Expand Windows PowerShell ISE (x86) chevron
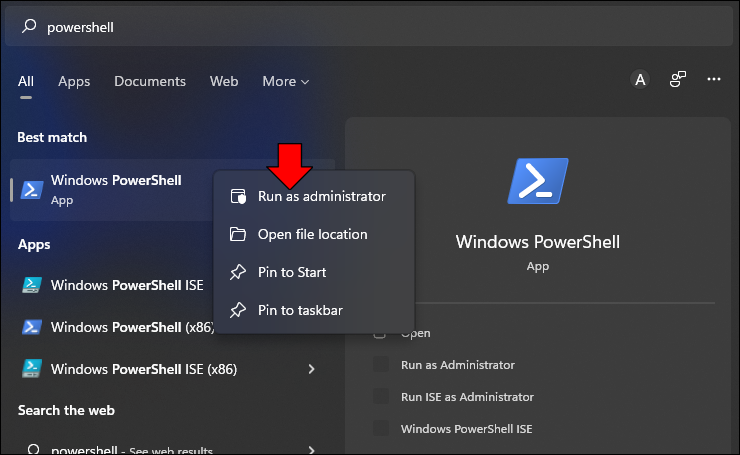The height and width of the screenshot is (455, 740). click(x=311, y=369)
